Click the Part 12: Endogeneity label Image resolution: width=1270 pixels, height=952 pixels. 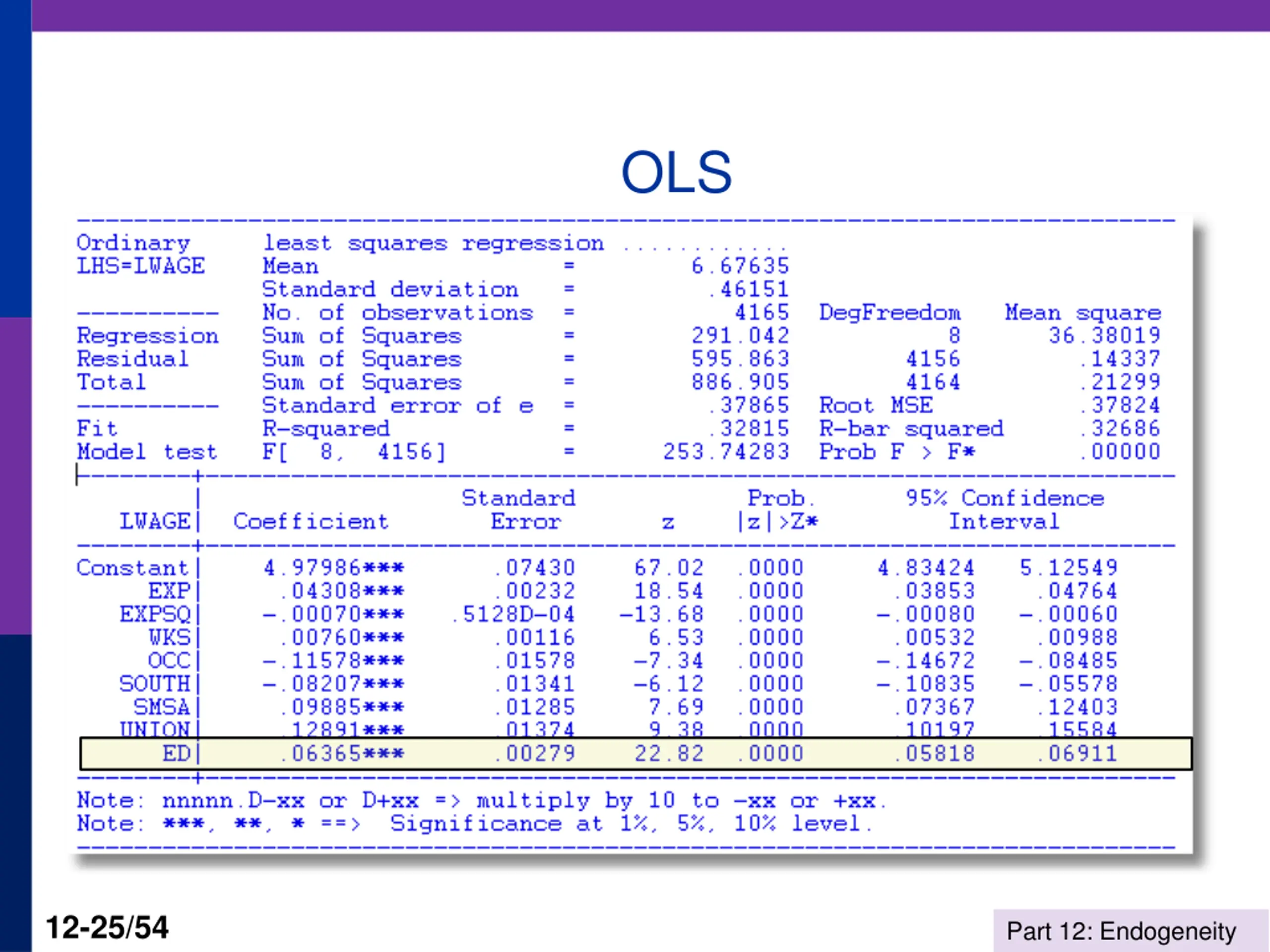1121,931
